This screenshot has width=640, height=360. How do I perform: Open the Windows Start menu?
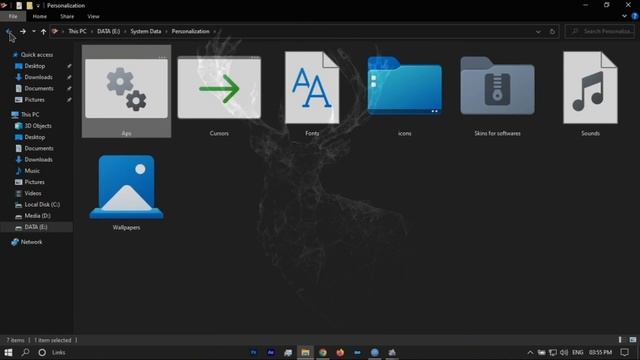click(8, 352)
